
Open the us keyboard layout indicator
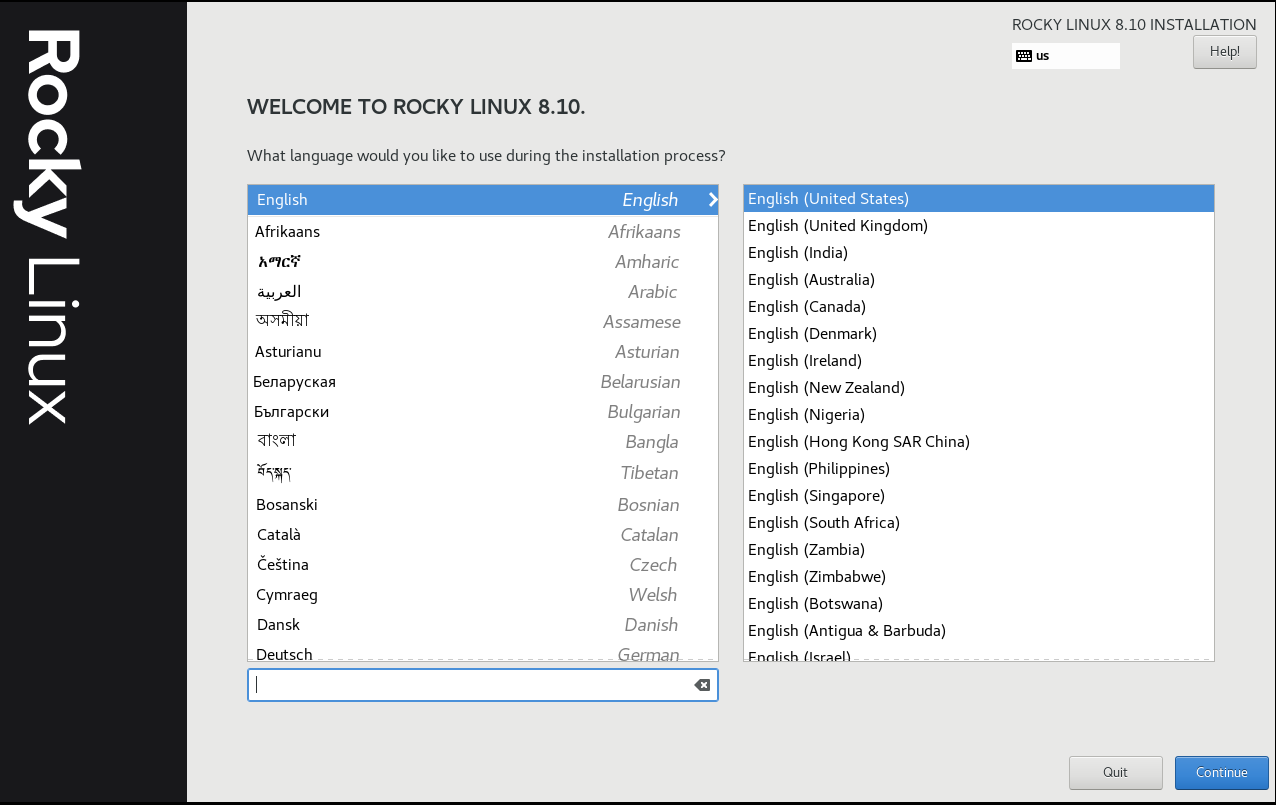click(1066, 56)
